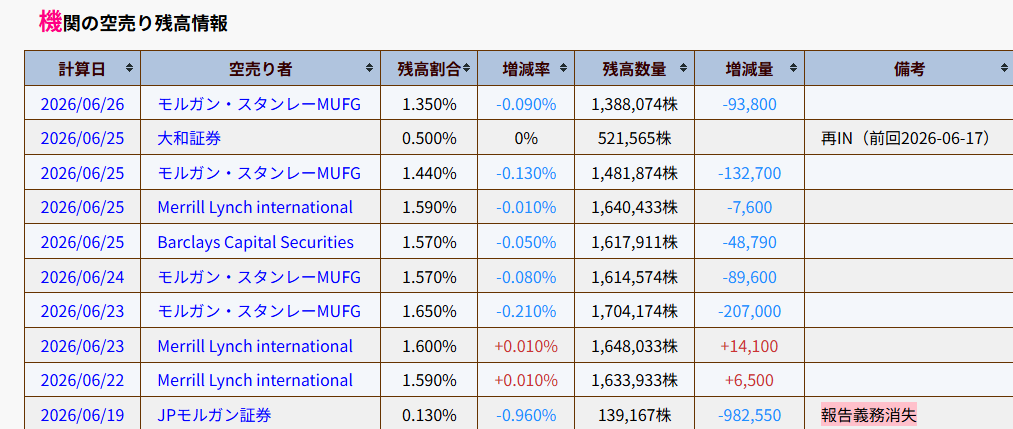Viewport: 1013px width, 429px height.
Task: Open JPモルガン証券 short seller link
Action: (x=214, y=415)
